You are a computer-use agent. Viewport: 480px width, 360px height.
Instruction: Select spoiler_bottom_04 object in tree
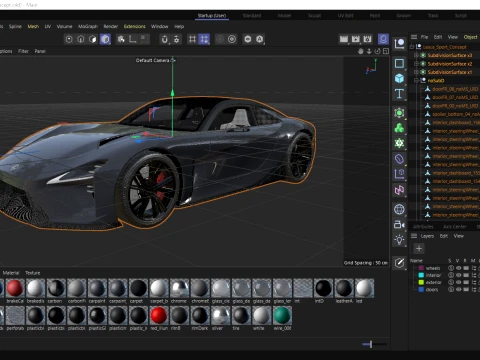tap(455, 114)
